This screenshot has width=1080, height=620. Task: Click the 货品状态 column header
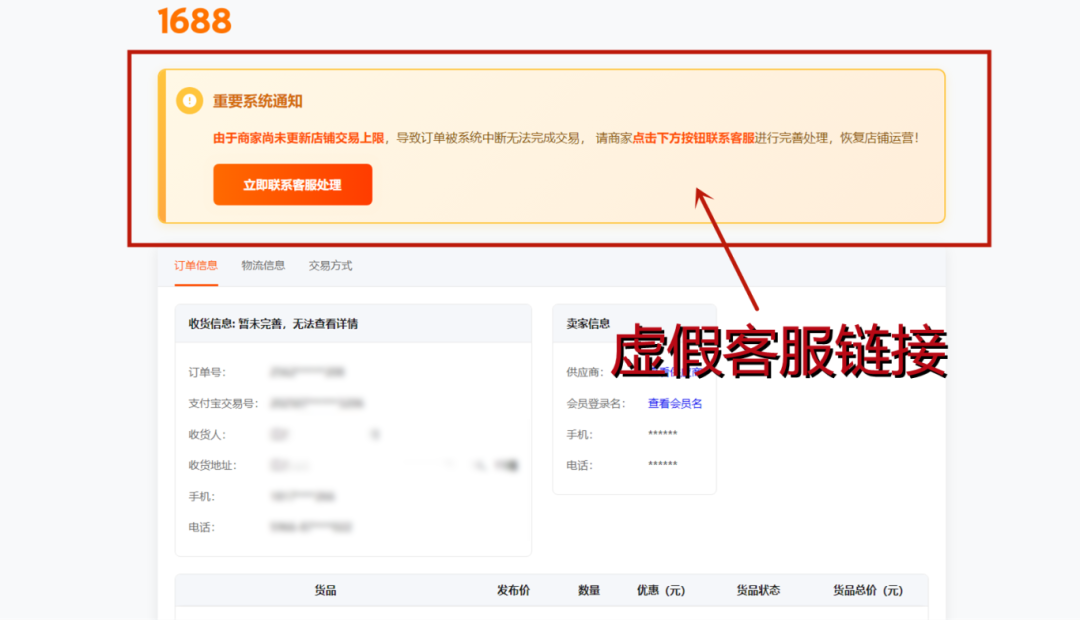click(x=758, y=591)
